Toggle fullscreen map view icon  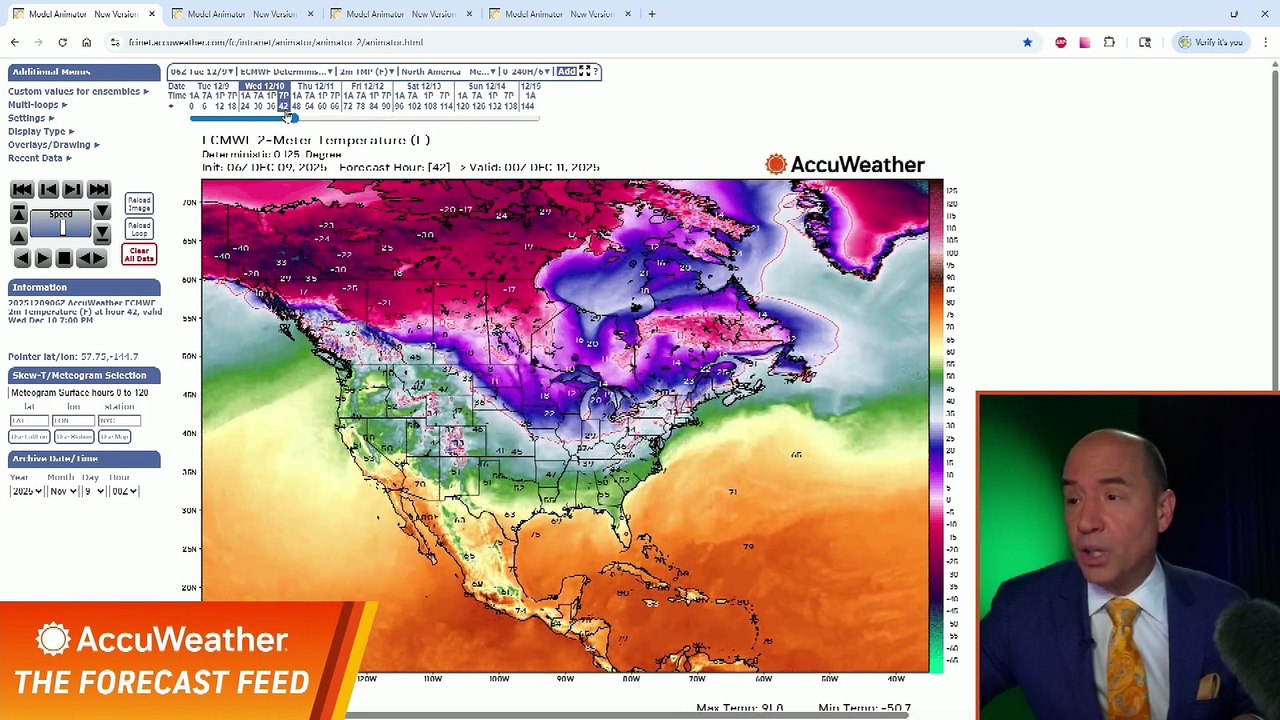(x=584, y=72)
